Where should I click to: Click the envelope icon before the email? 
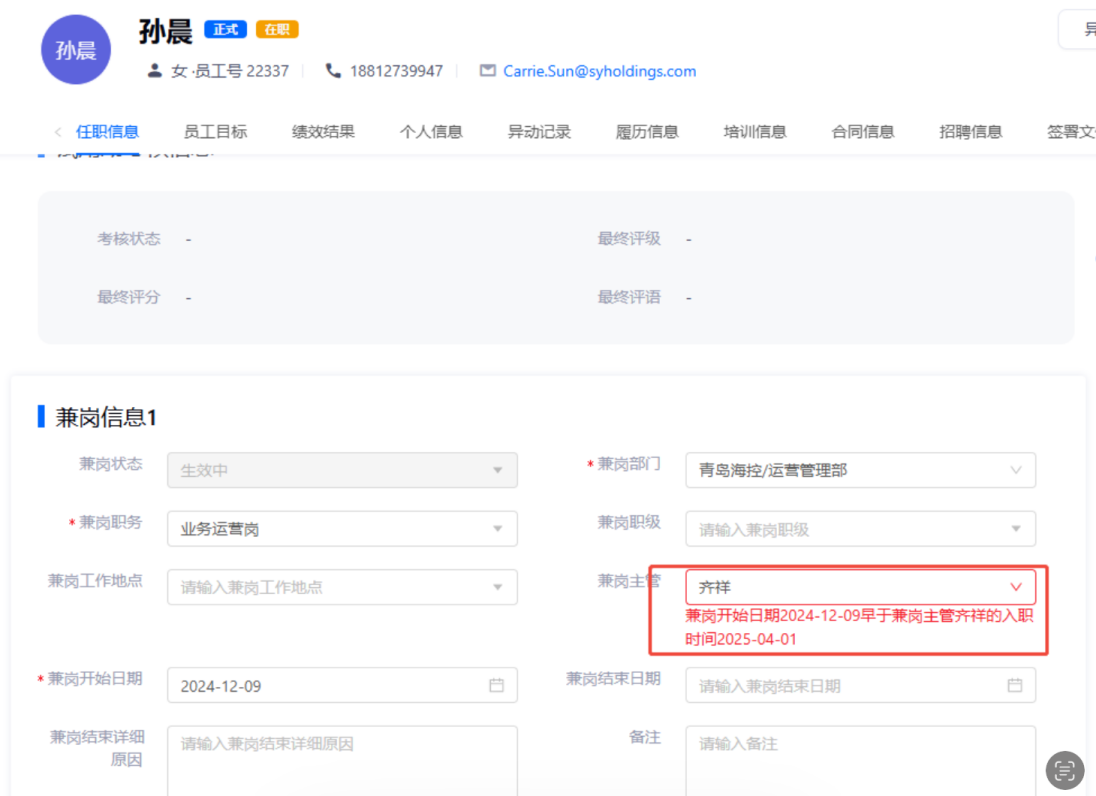click(487, 71)
